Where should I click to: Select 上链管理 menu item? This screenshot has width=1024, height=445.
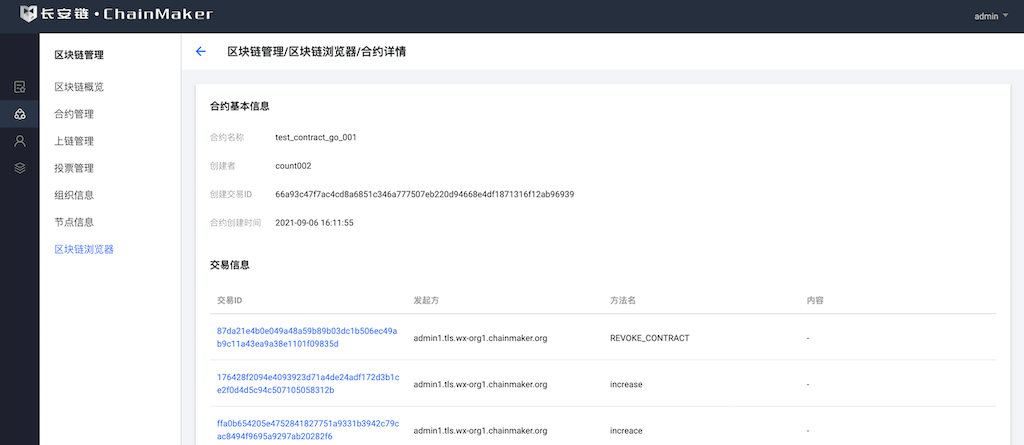74,141
